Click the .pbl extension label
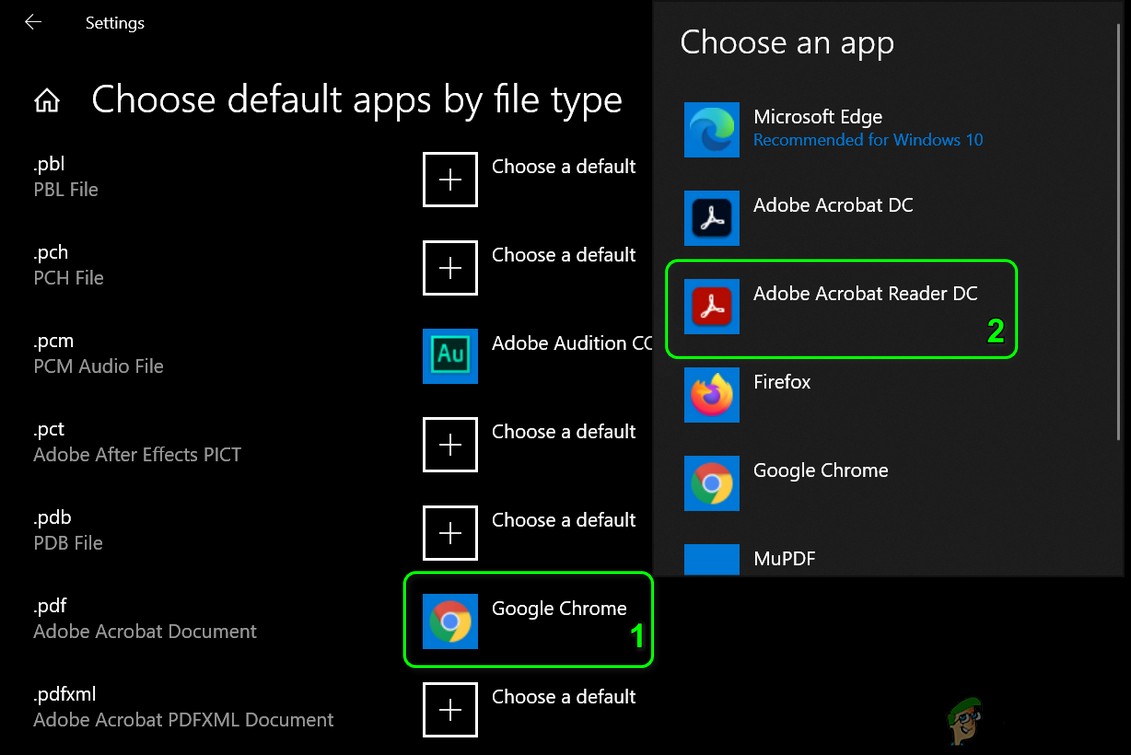Image resolution: width=1131 pixels, height=755 pixels. pyautogui.click(x=49, y=164)
